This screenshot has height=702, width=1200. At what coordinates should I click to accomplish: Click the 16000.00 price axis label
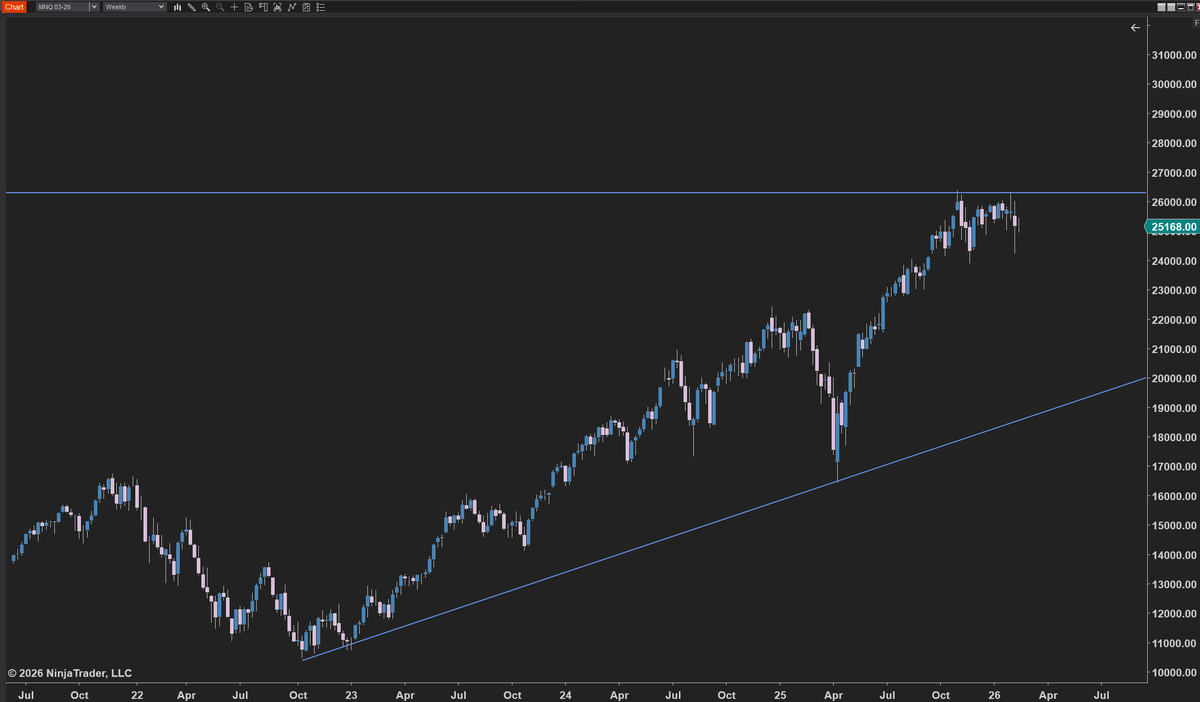pos(1174,496)
